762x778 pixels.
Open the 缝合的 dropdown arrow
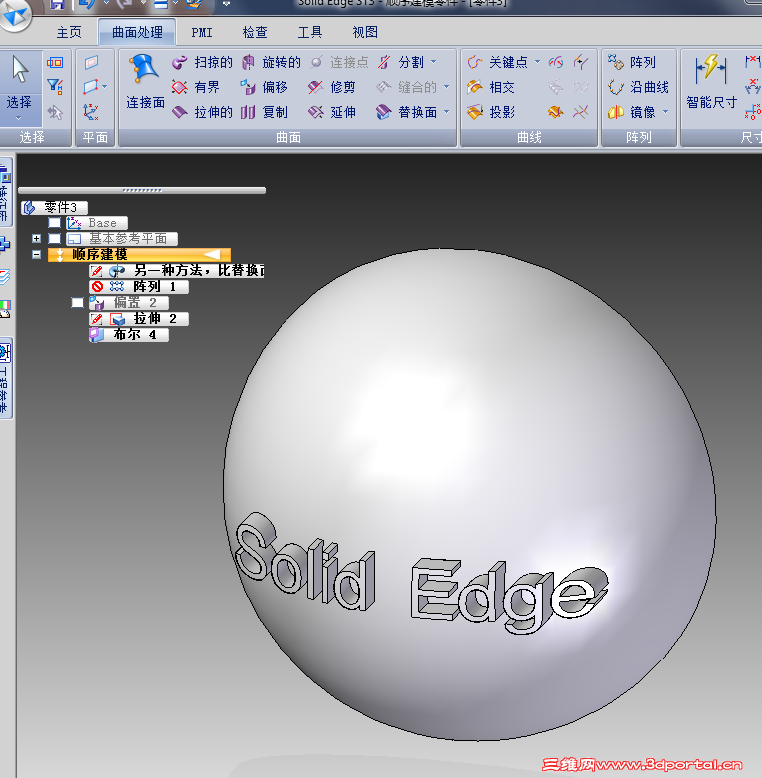[x=446, y=87]
